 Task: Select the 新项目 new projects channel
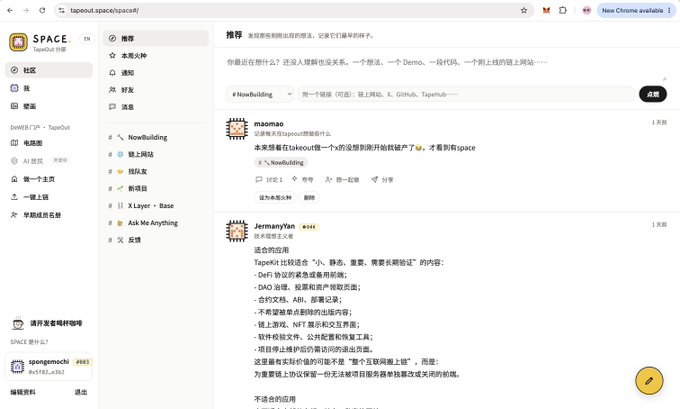click(x=155, y=189)
